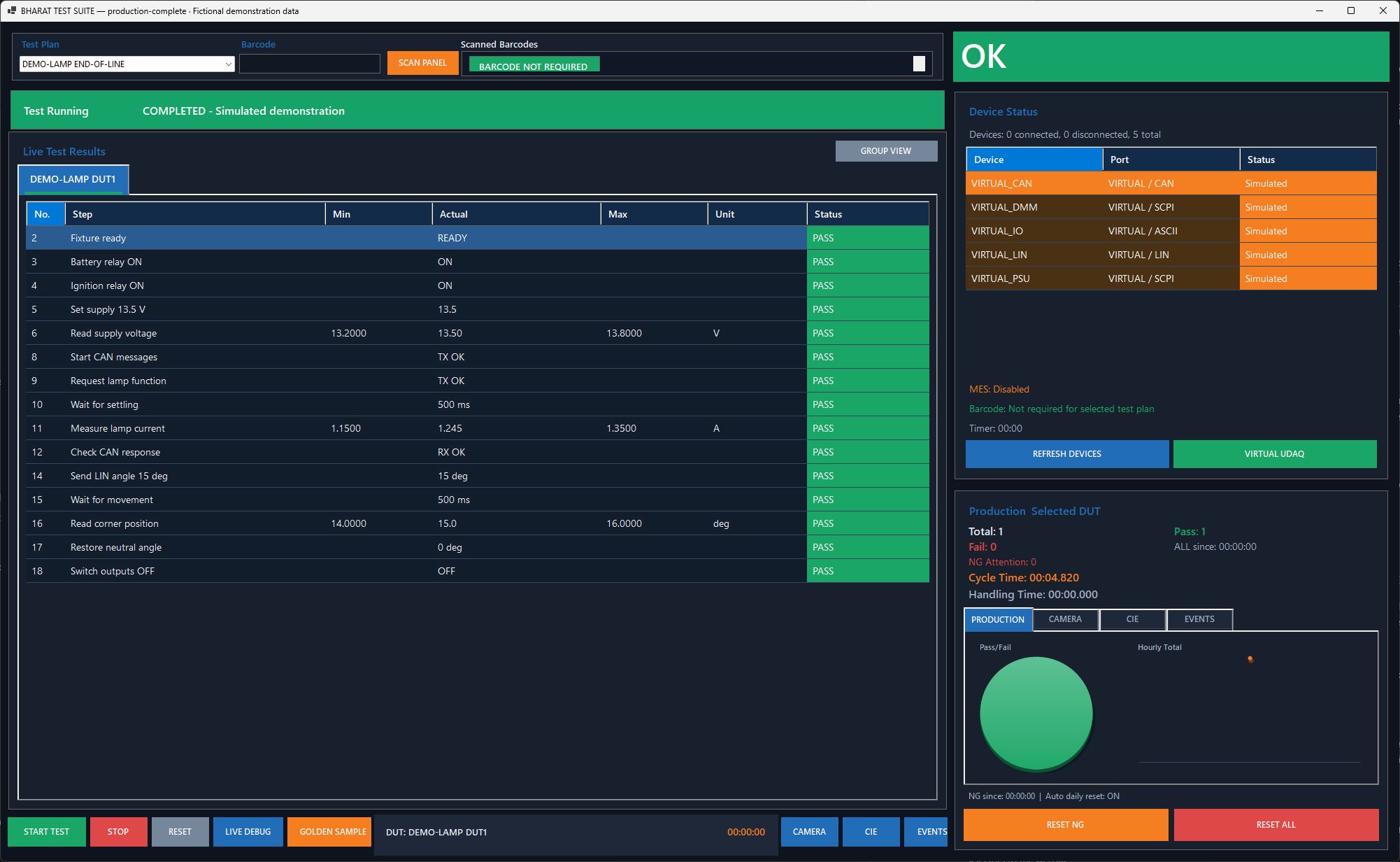The image size is (1400, 862).
Task: Open LIVE DEBUG
Action: [x=248, y=832]
